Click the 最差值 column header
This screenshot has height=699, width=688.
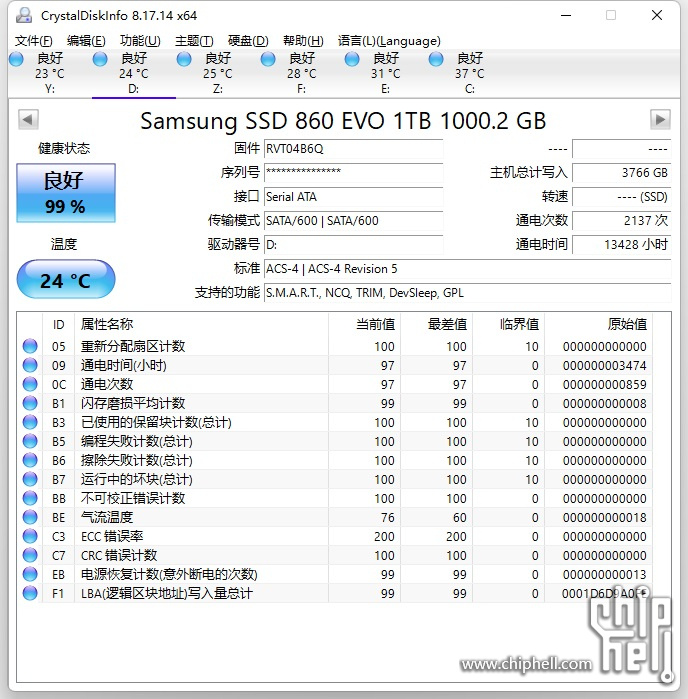437,324
